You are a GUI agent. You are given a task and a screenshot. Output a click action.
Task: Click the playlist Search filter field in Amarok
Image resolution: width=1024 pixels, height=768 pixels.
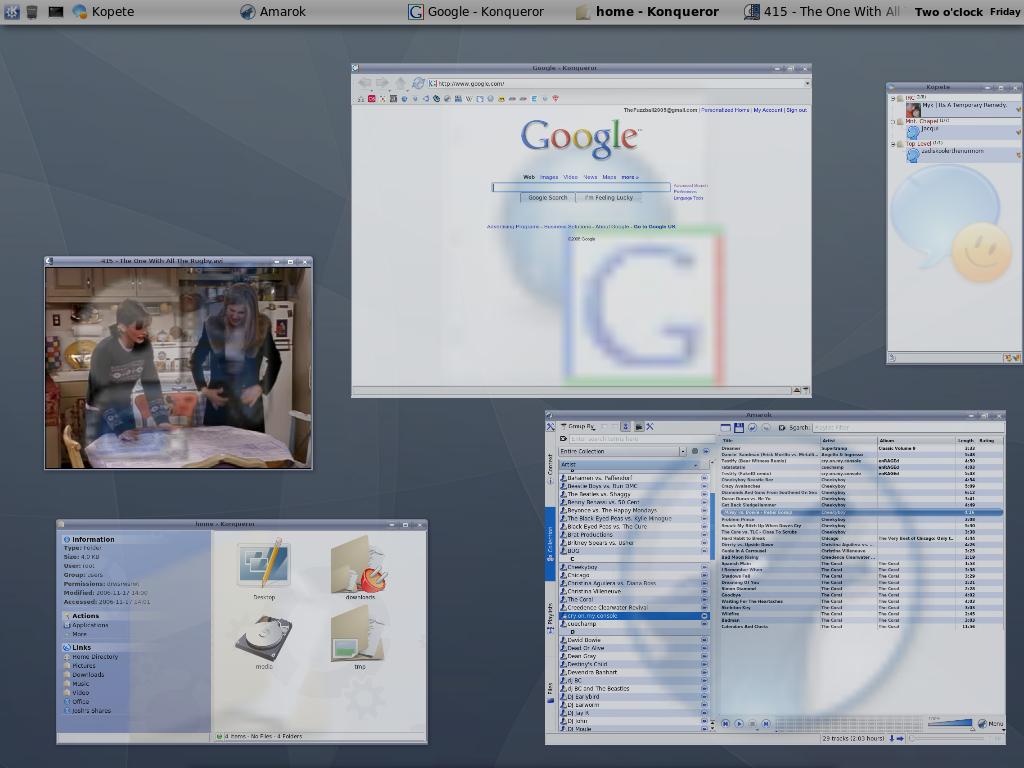coord(906,428)
